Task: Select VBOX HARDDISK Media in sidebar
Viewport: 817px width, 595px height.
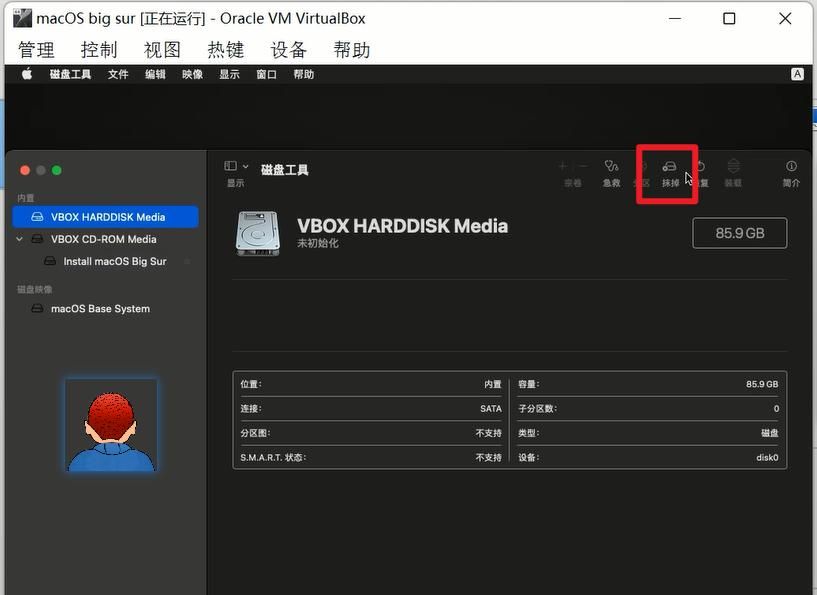Action: coord(107,217)
